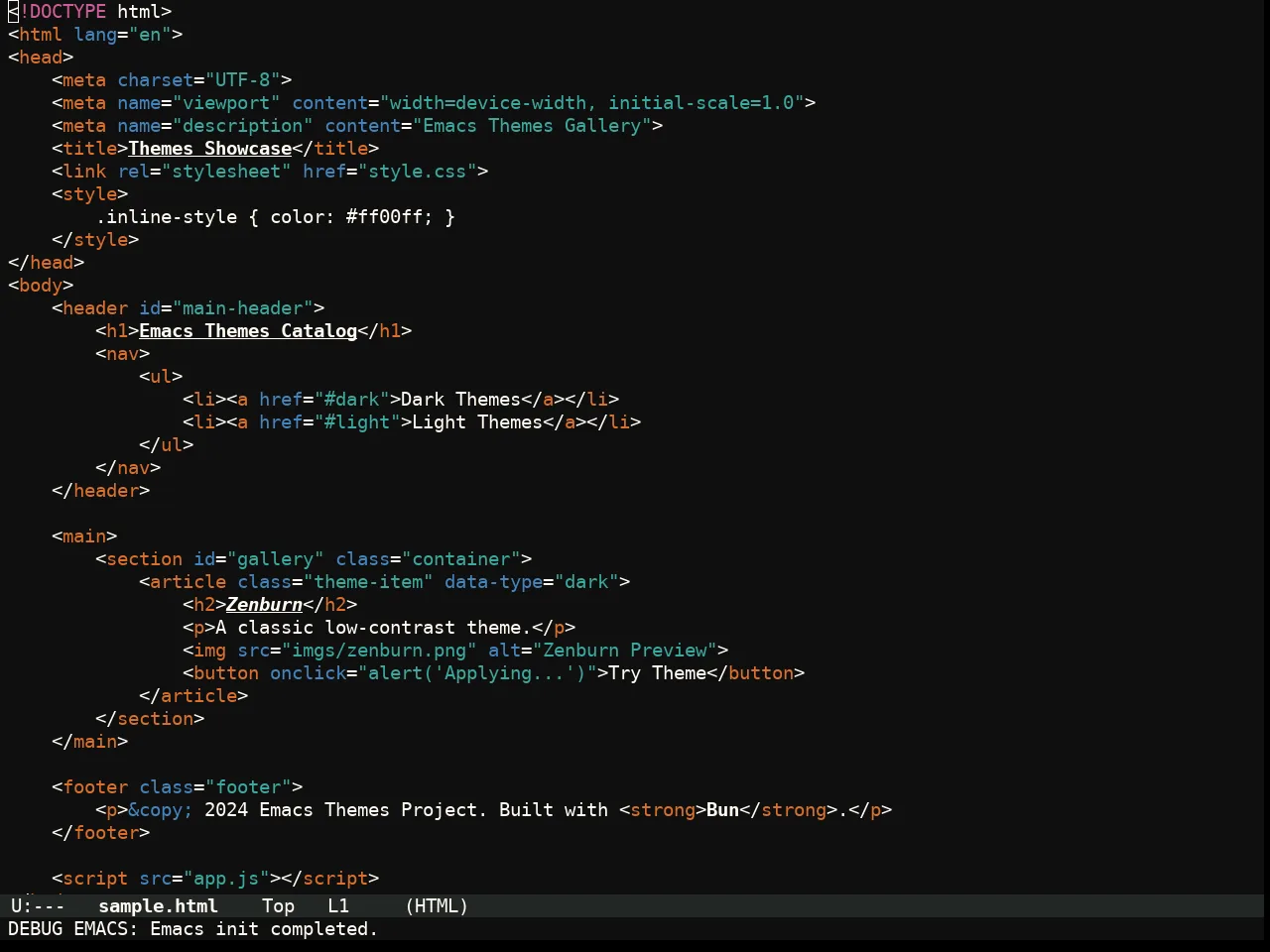Image resolution: width=1270 pixels, height=952 pixels.
Task: Click the "theme-item" class value
Action: (368, 581)
